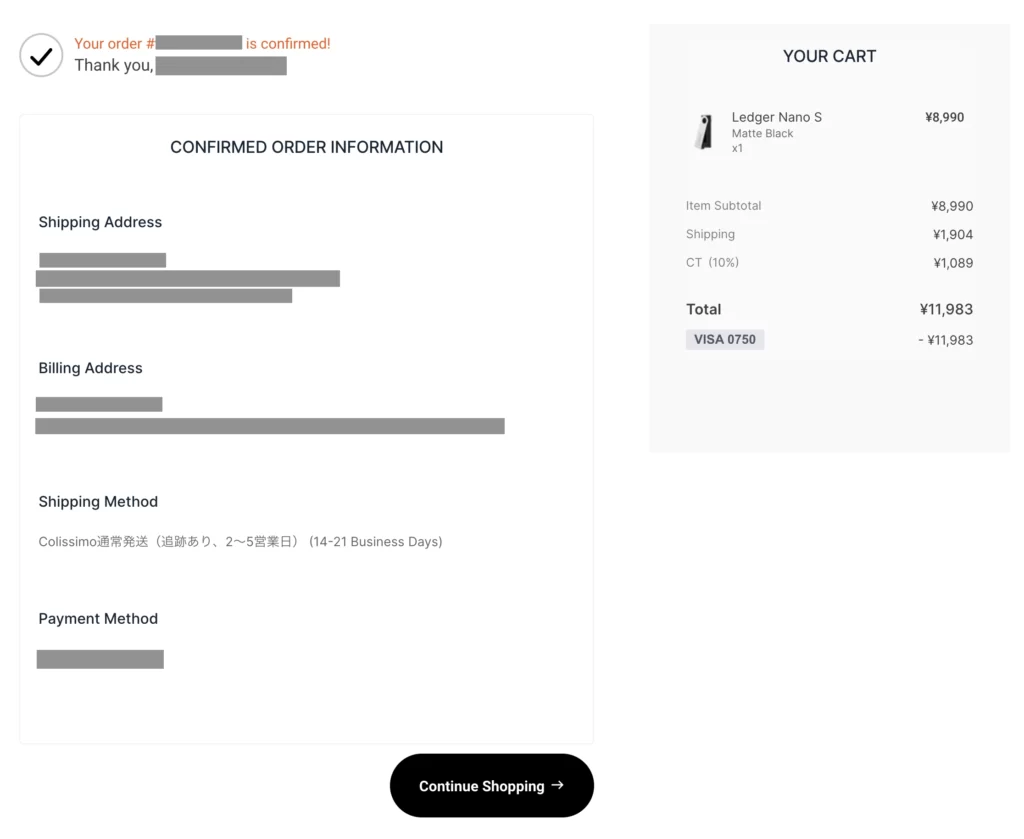This screenshot has height=839, width=1024.
Task: Click the arrow icon in Continue Shopping
Action: 558,785
